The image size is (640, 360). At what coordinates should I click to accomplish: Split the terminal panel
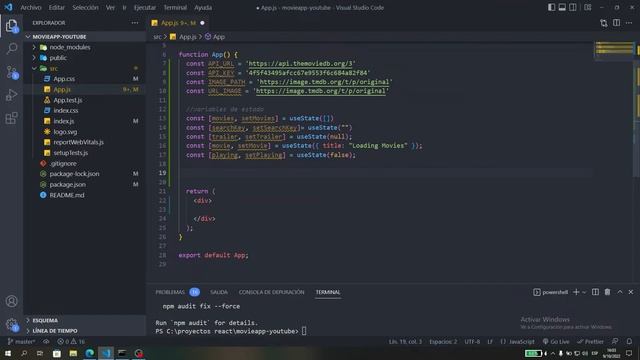pyautogui.click(x=595, y=292)
